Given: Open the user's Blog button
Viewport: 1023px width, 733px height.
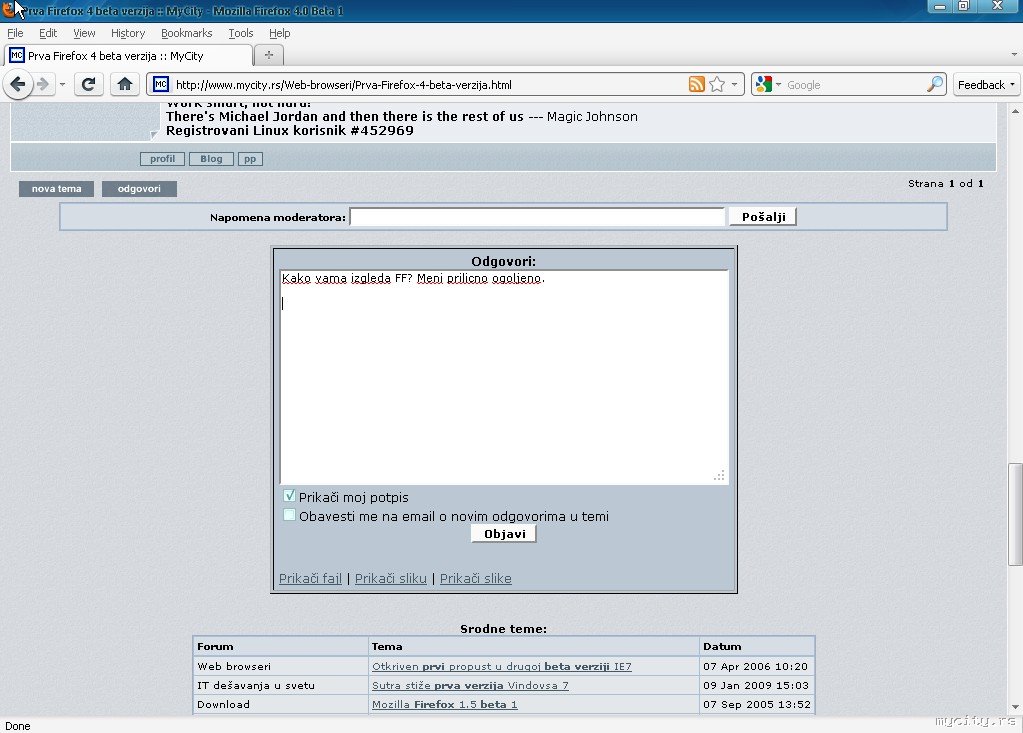Looking at the screenshot, I should [x=211, y=158].
